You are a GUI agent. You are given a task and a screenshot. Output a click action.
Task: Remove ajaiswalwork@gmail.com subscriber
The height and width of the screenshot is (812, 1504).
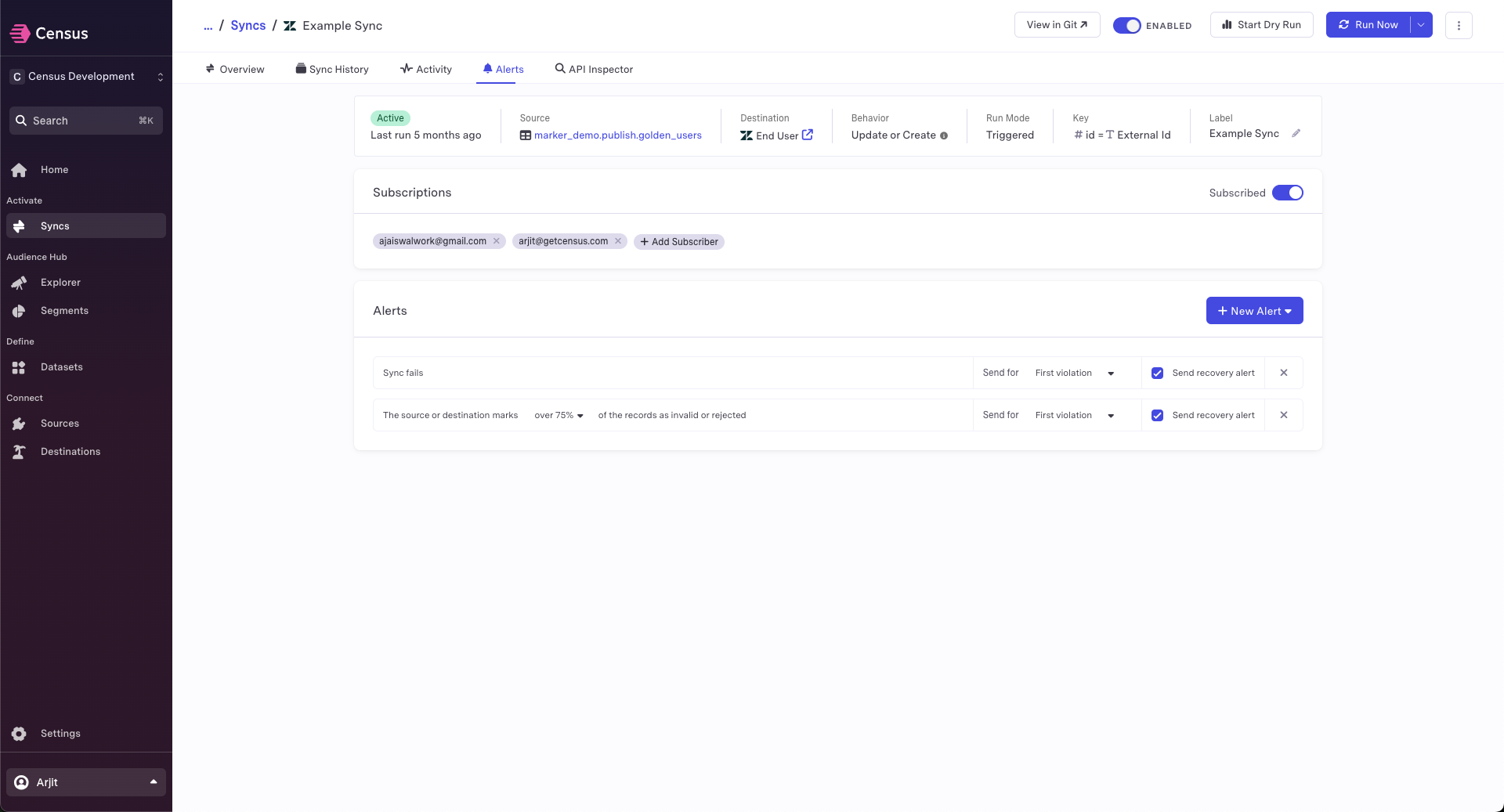pyautogui.click(x=497, y=241)
